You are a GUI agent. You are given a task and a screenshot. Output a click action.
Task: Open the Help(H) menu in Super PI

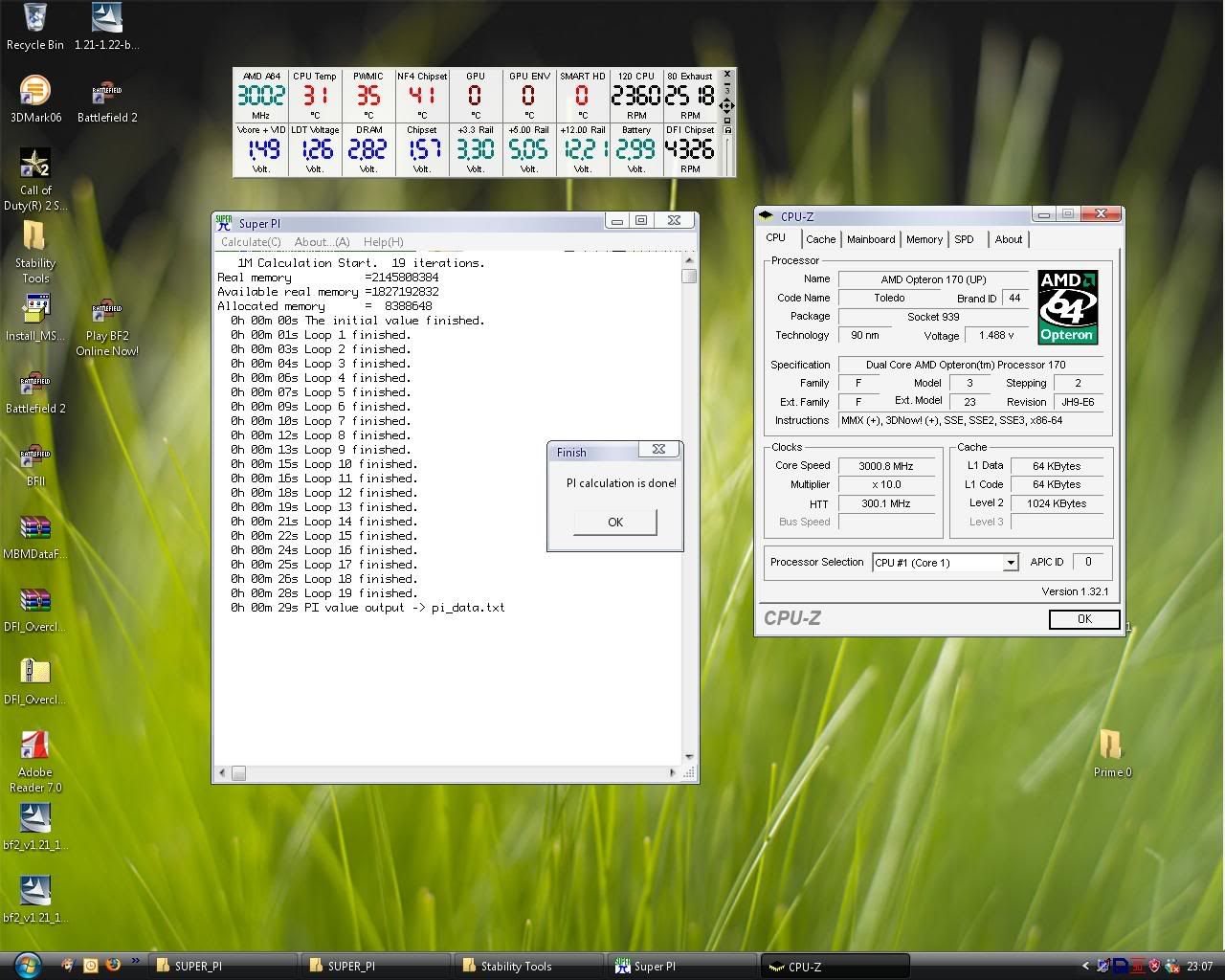point(383,242)
